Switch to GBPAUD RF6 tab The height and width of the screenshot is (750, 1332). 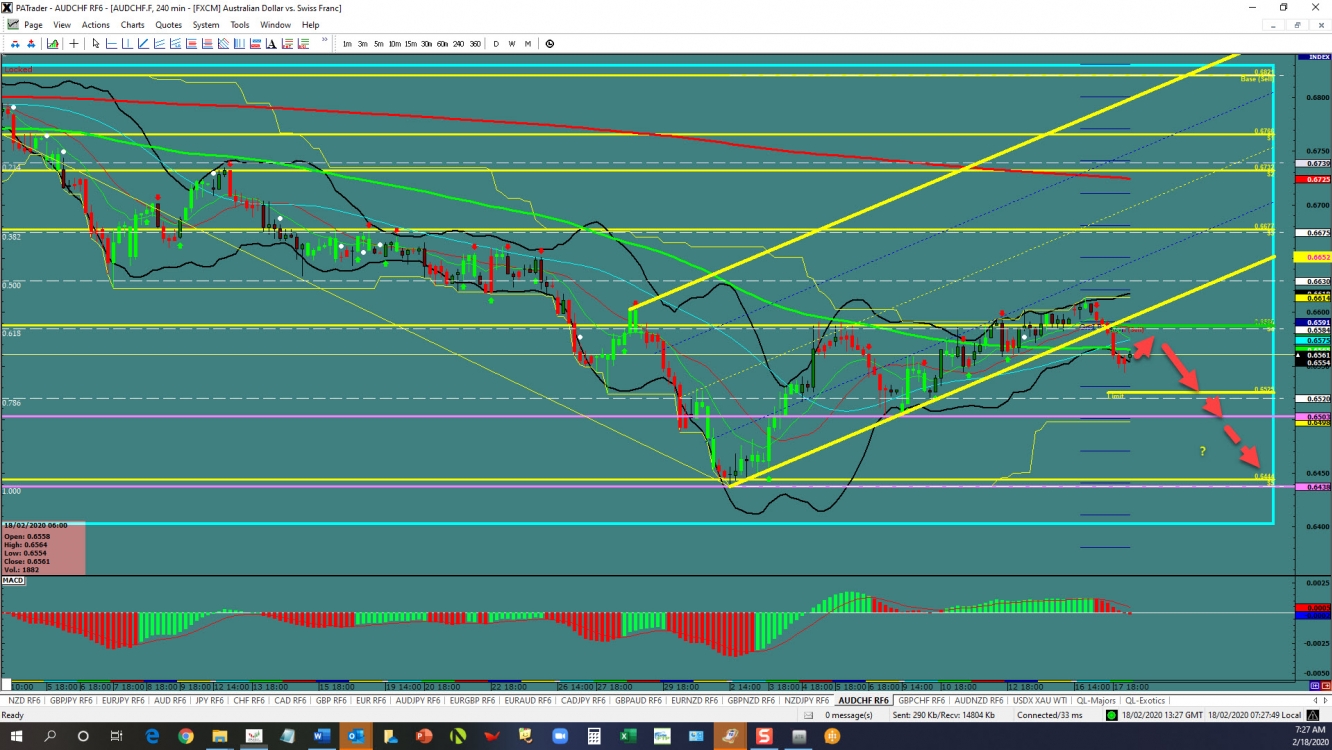pyautogui.click(x=638, y=700)
